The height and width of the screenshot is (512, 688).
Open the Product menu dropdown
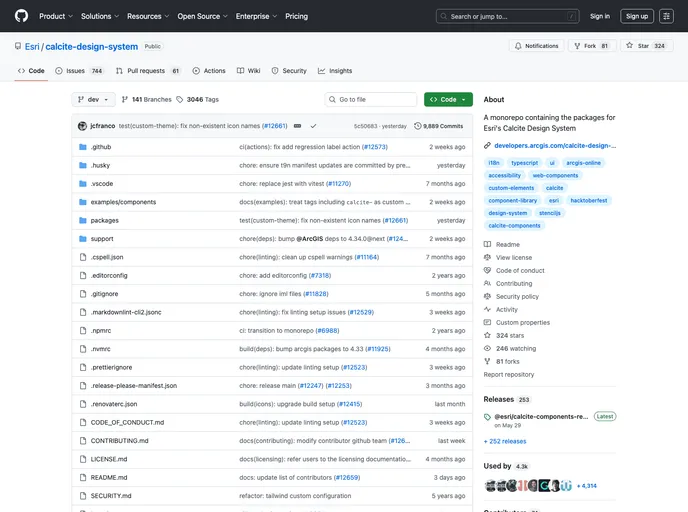[x=56, y=16]
